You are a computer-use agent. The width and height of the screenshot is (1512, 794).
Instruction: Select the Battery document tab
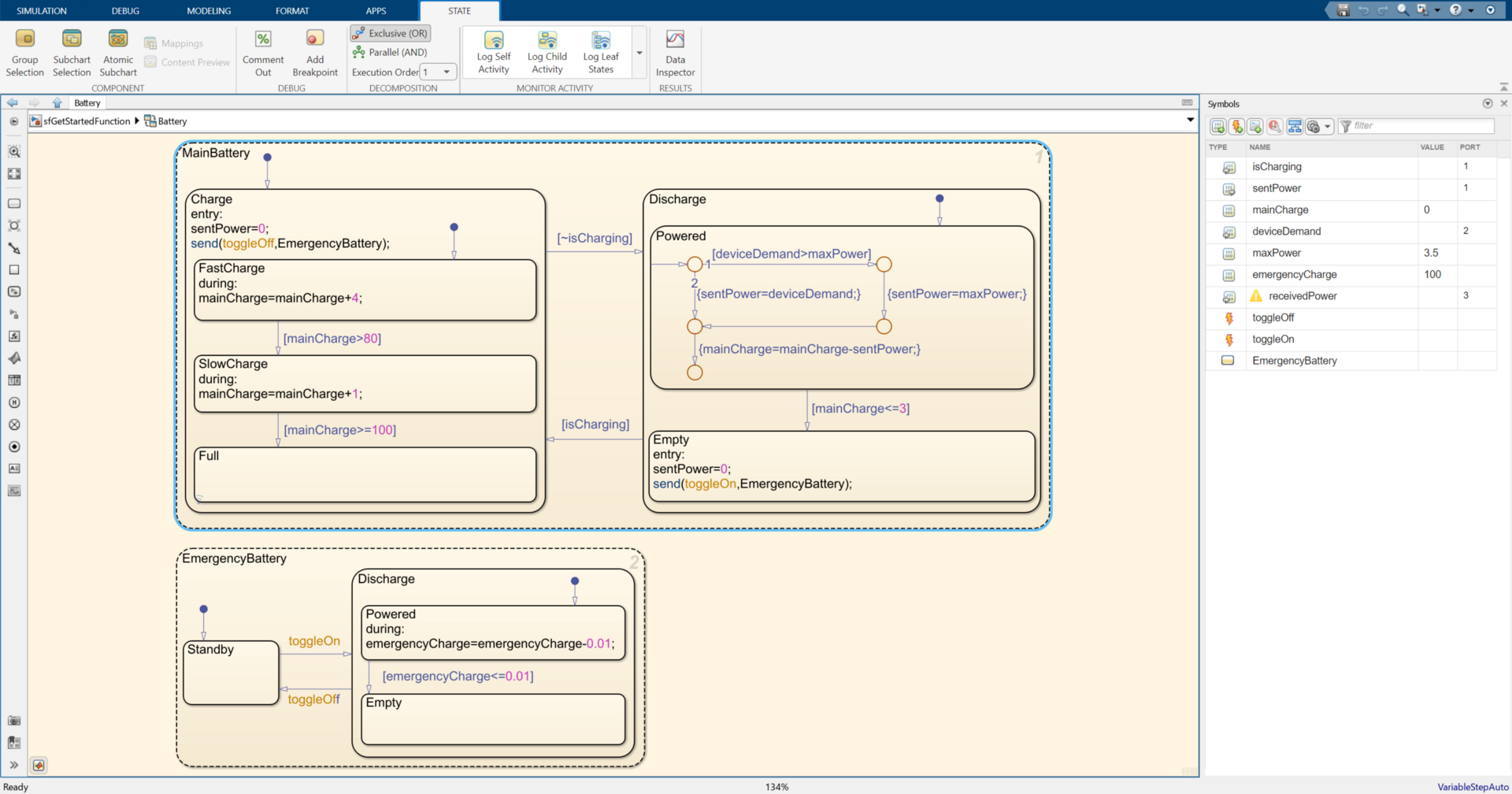87,102
